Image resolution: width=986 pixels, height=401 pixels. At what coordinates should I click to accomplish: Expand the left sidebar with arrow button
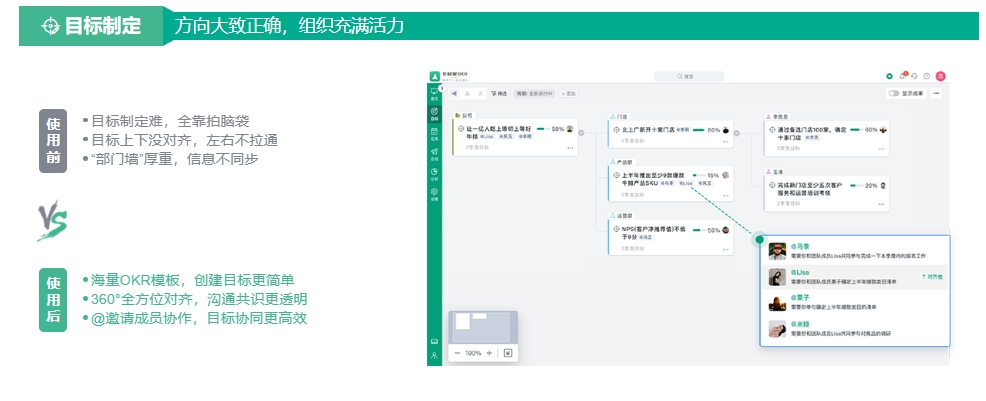(442, 90)
